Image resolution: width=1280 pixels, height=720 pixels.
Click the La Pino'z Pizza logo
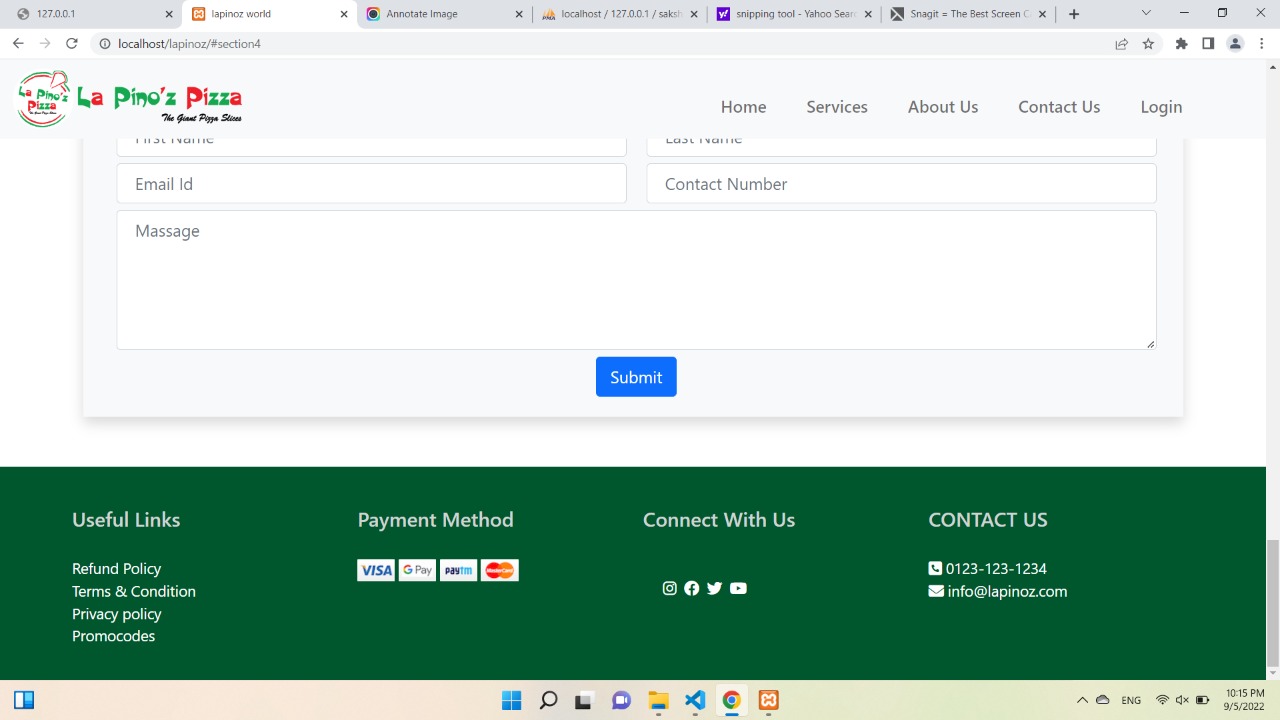[x=130, y=99]
